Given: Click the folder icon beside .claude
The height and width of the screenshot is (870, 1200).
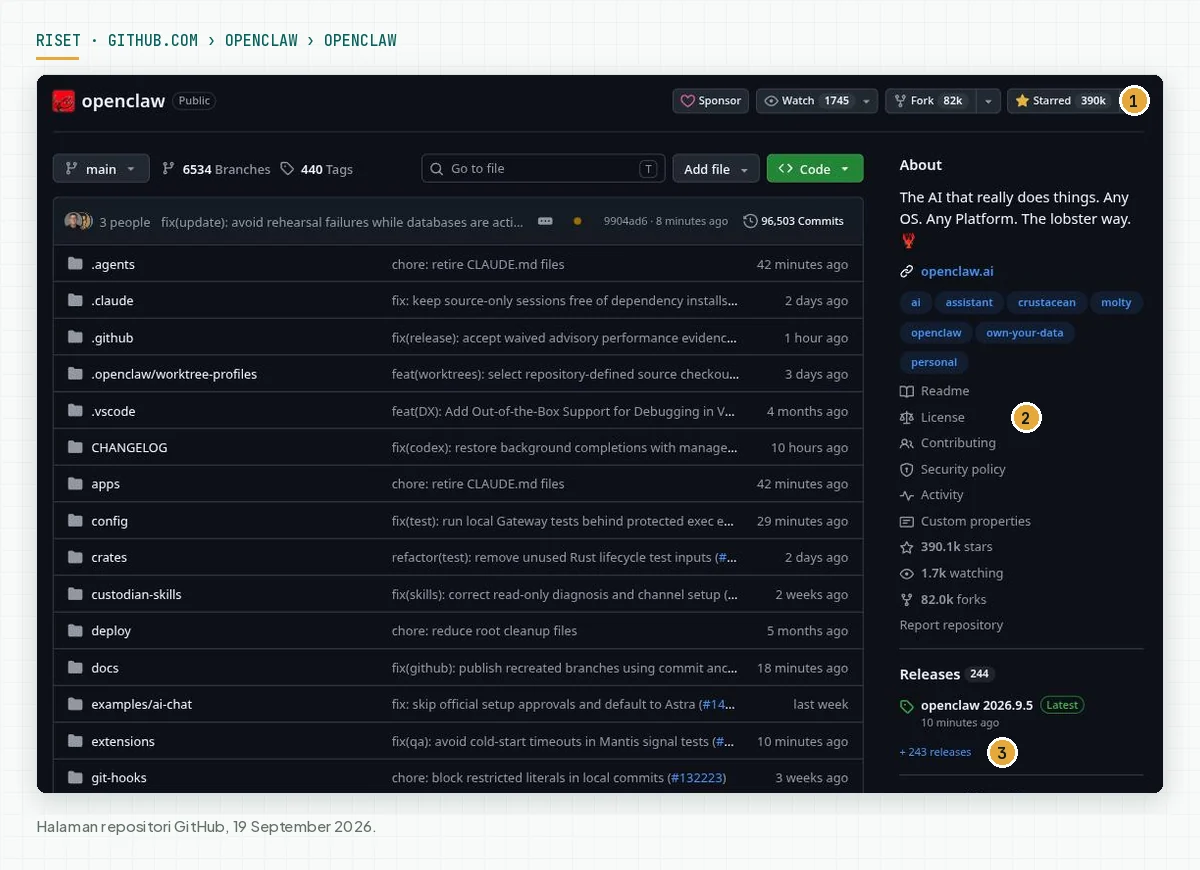Looking at the screenshot, I should click(x=75, y=301).
